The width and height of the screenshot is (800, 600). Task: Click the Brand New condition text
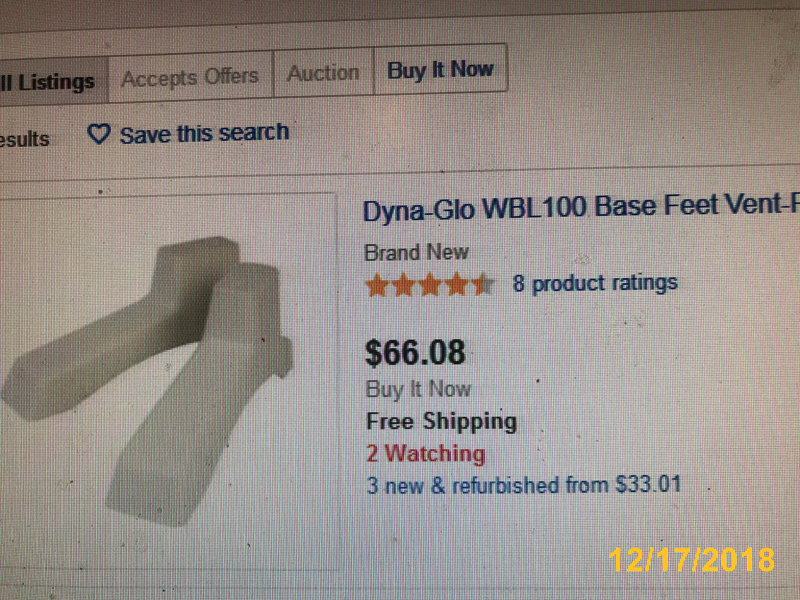[416, 252]
